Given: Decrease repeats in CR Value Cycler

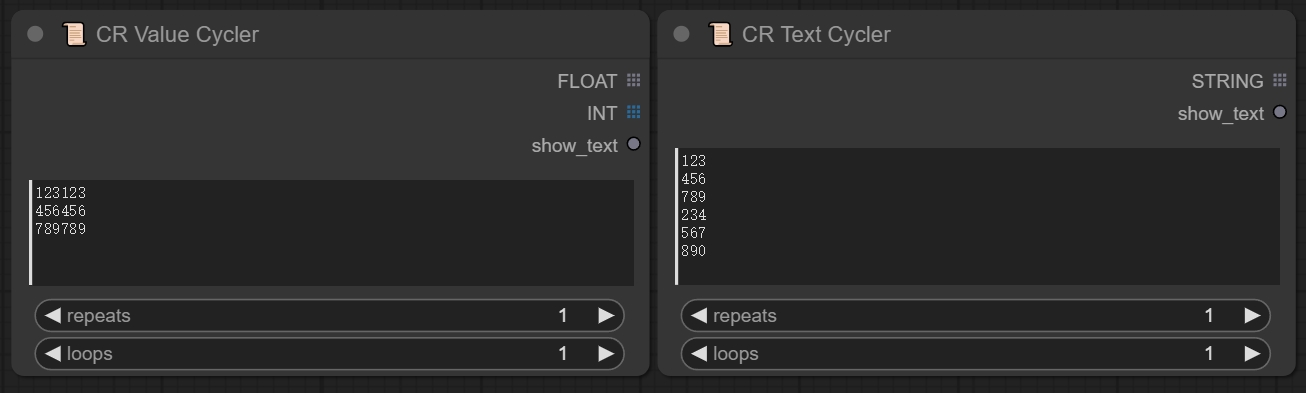Looking at the screenshot, I should pos(53,316).
